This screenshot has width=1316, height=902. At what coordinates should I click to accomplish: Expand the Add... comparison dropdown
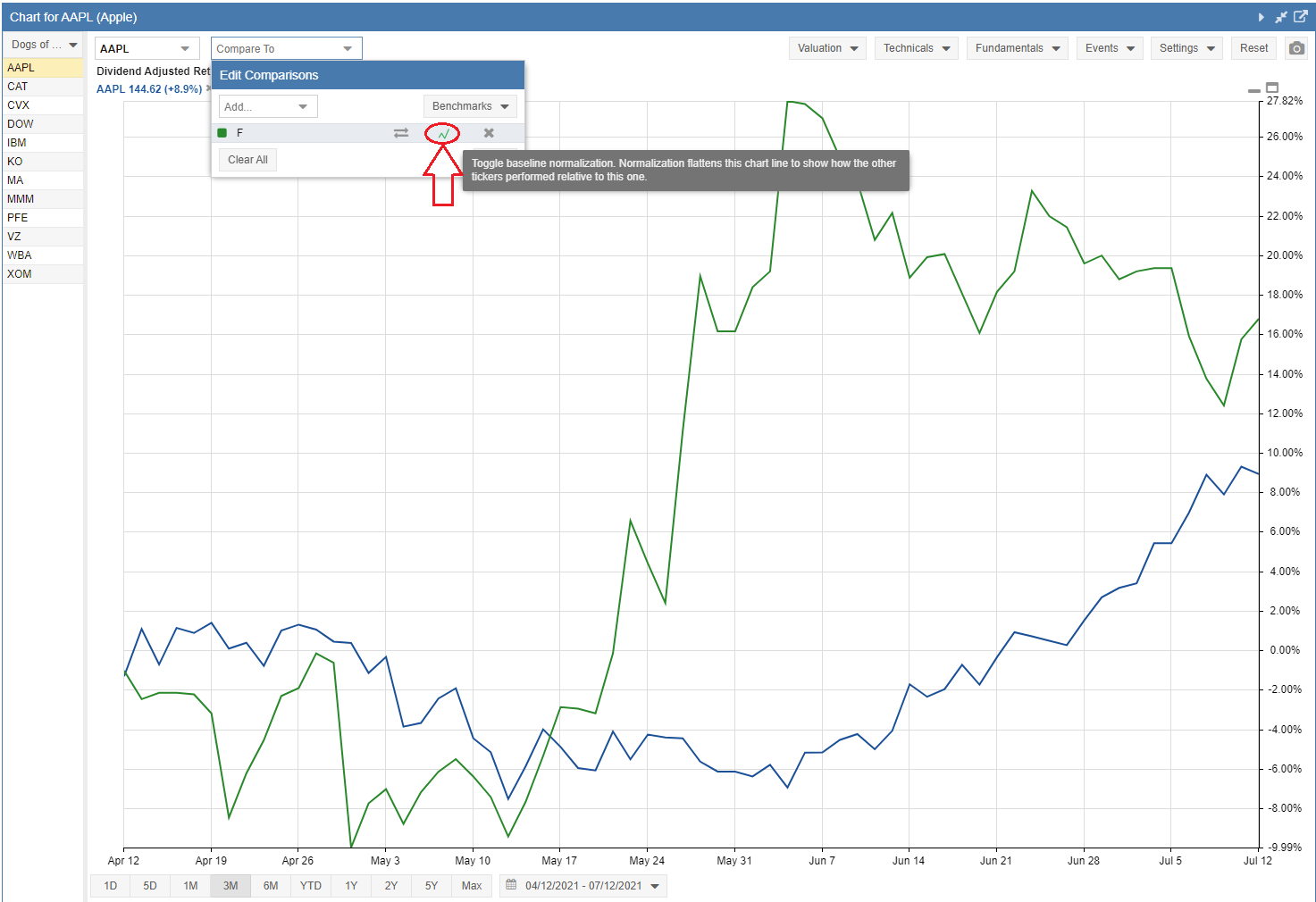pos(268,106)
